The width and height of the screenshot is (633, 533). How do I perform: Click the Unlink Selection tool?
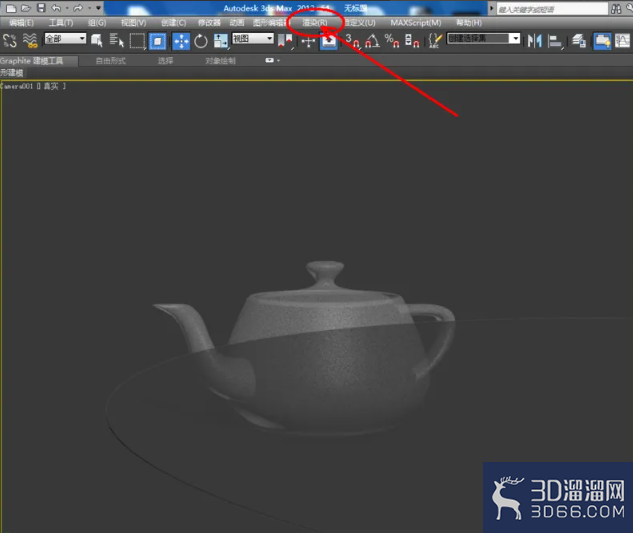click(10, 40)
